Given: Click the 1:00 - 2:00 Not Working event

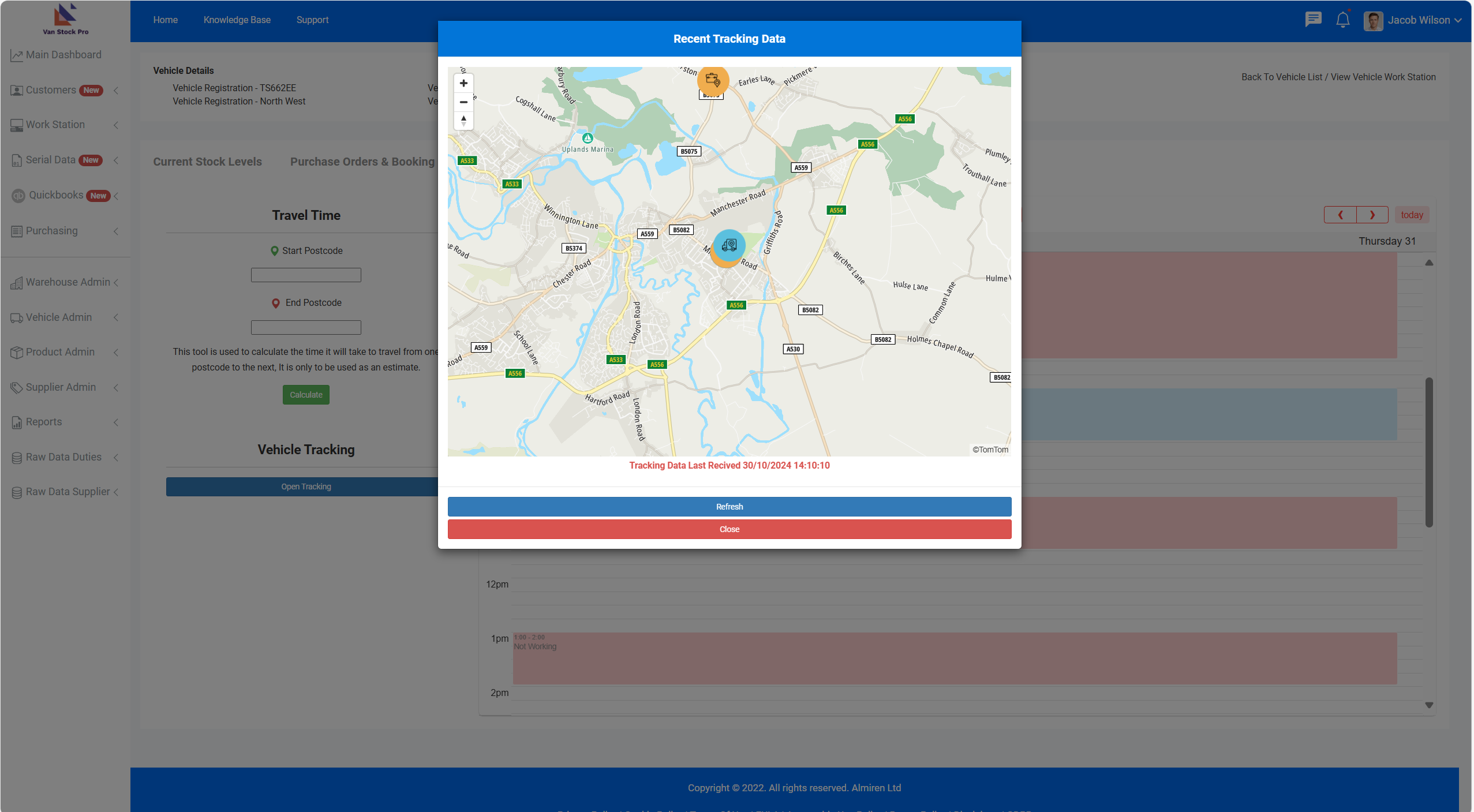Looking at the screenshot, I should point(955,658).
